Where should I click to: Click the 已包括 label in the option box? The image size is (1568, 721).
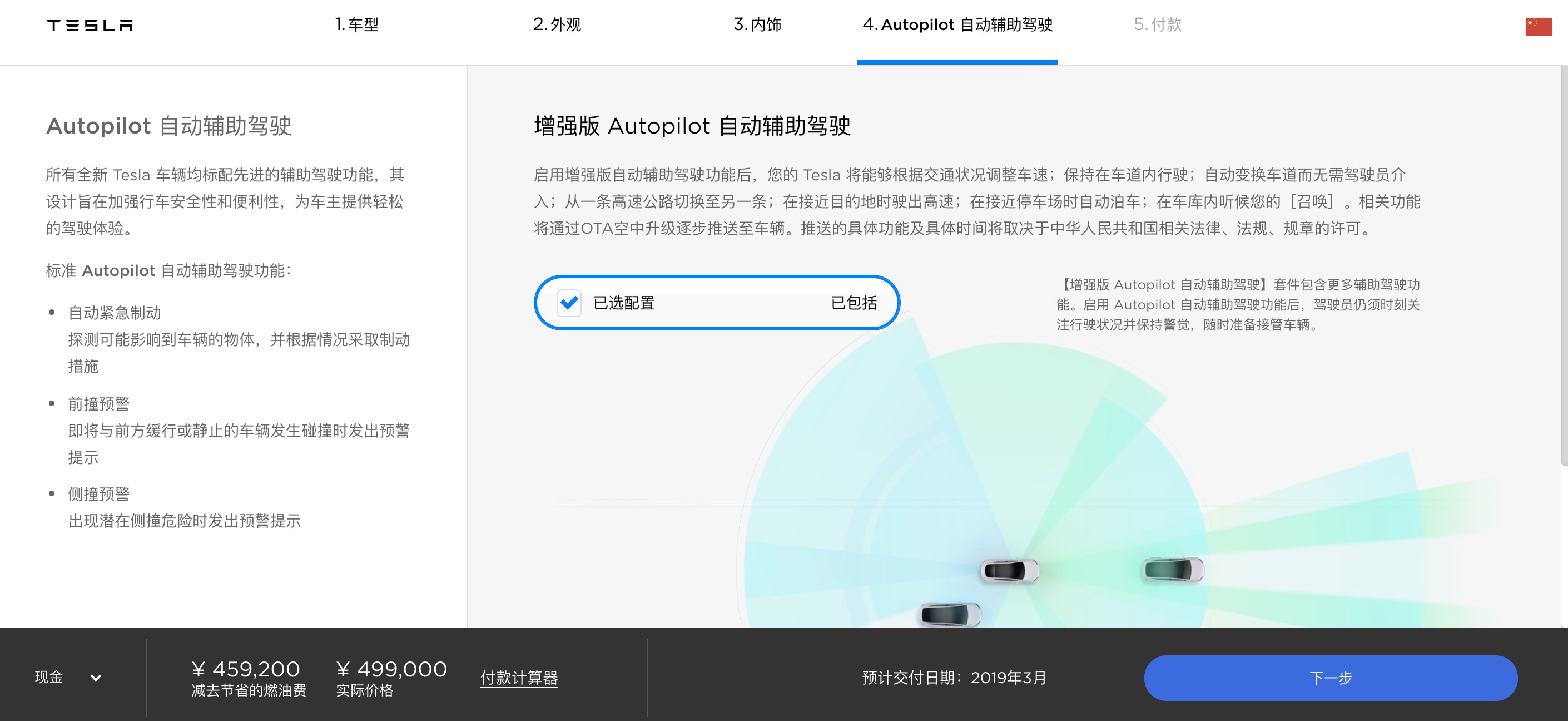[x=854, y=303]
